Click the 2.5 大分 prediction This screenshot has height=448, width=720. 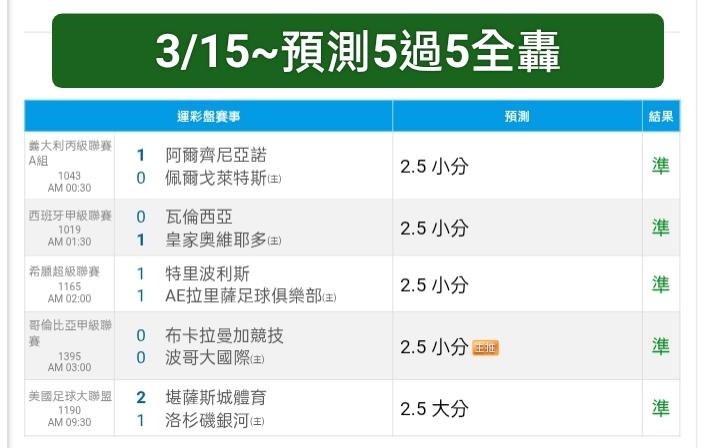(434, 409)
